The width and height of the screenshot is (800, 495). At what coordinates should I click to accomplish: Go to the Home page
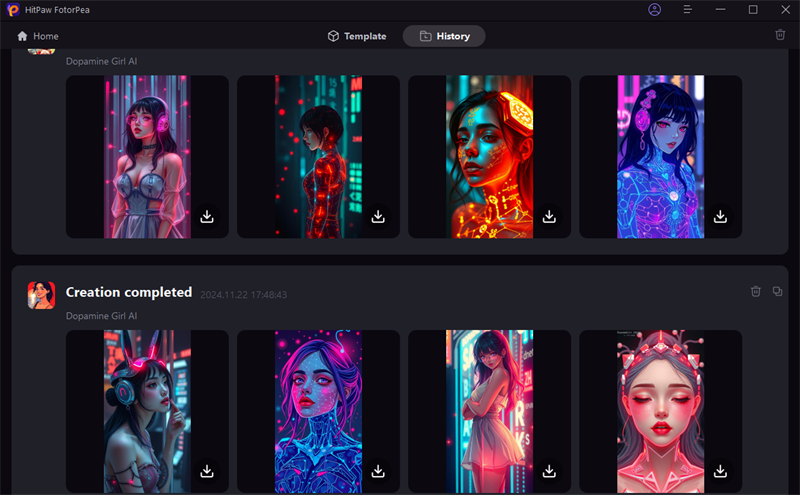(38, 36)
